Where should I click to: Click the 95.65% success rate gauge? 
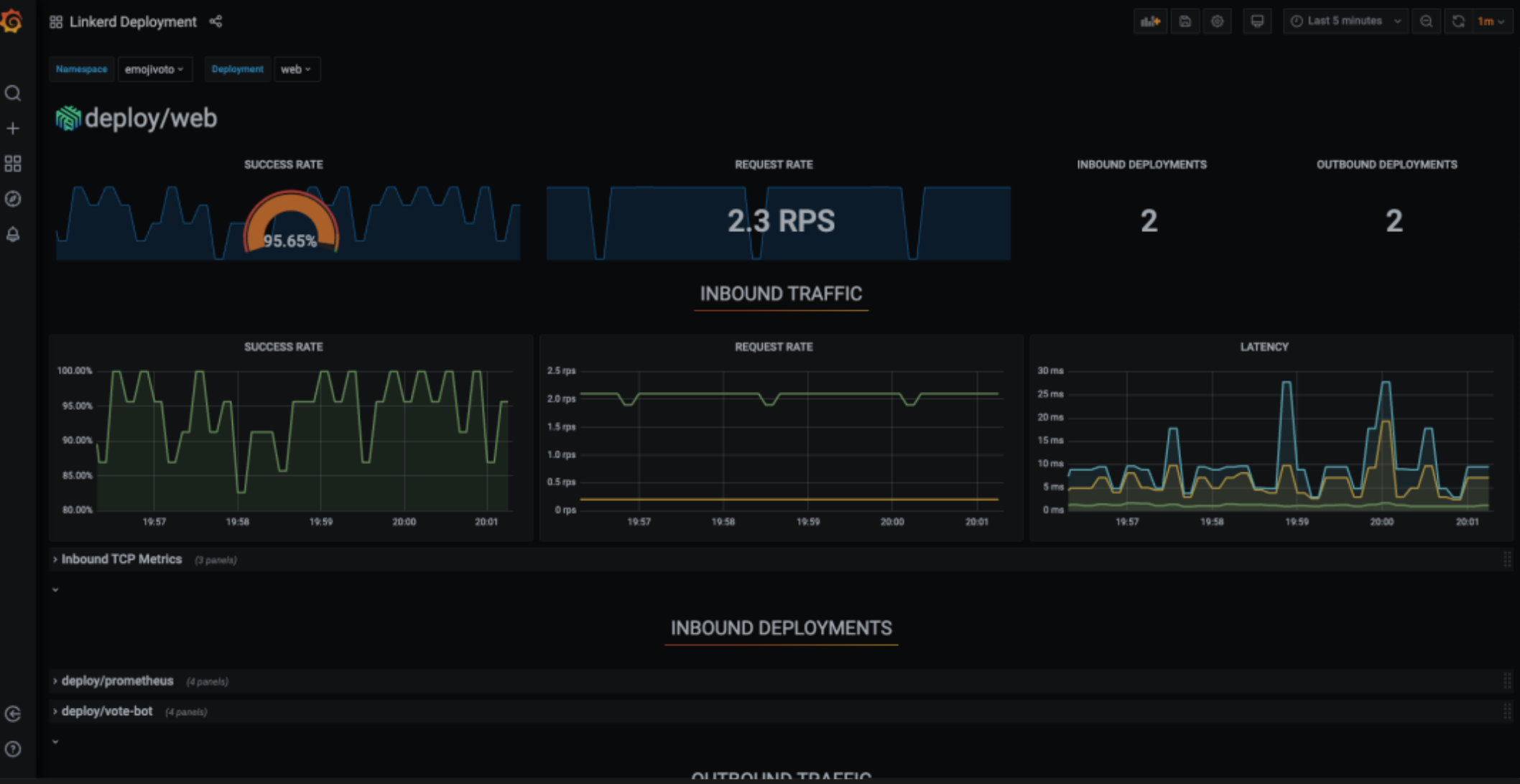pyautogui.click(x=290, y=223)
